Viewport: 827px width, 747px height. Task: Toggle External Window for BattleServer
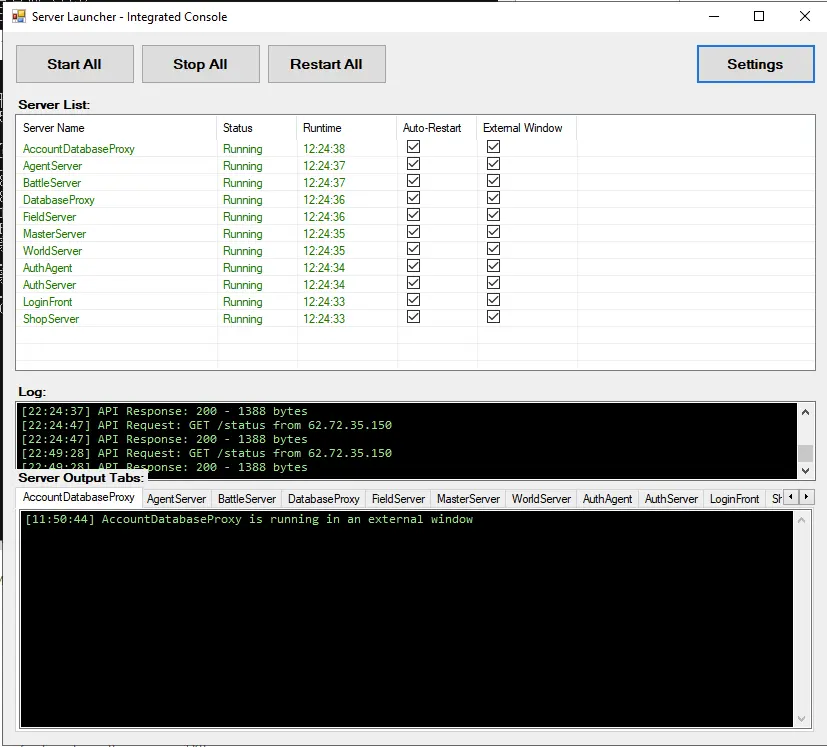[x=493, y=181]
